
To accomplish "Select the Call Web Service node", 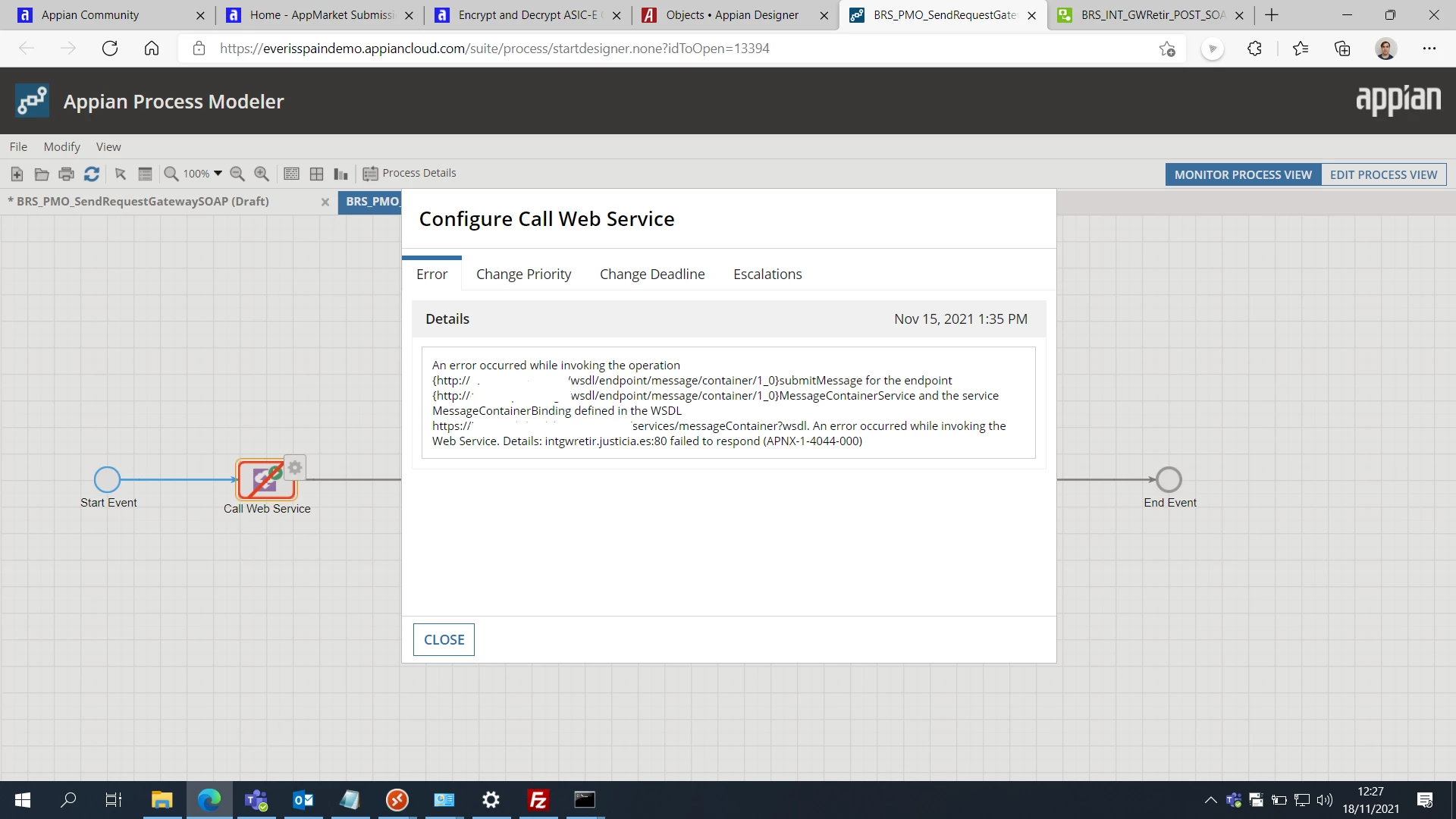I will [x=265, y=479].
